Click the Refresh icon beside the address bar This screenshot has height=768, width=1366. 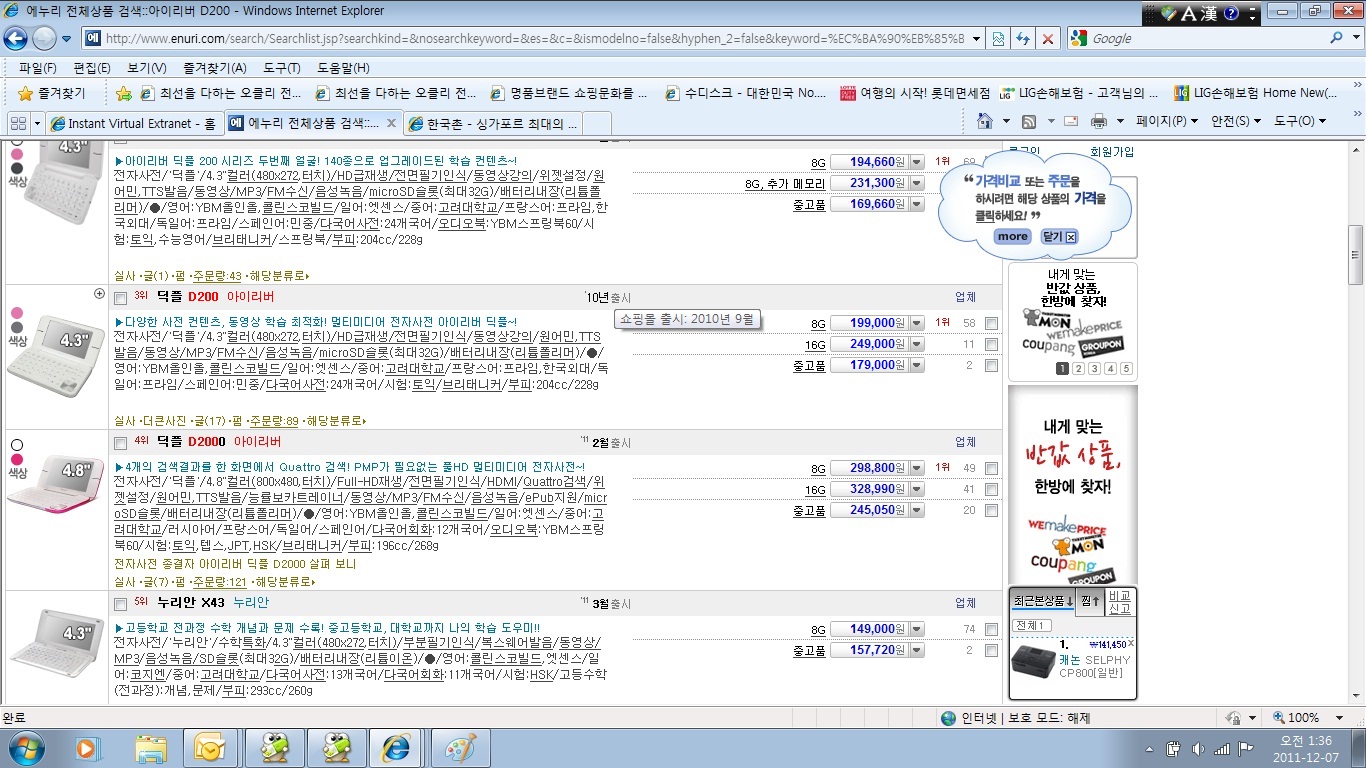[x=1022, y=39]
